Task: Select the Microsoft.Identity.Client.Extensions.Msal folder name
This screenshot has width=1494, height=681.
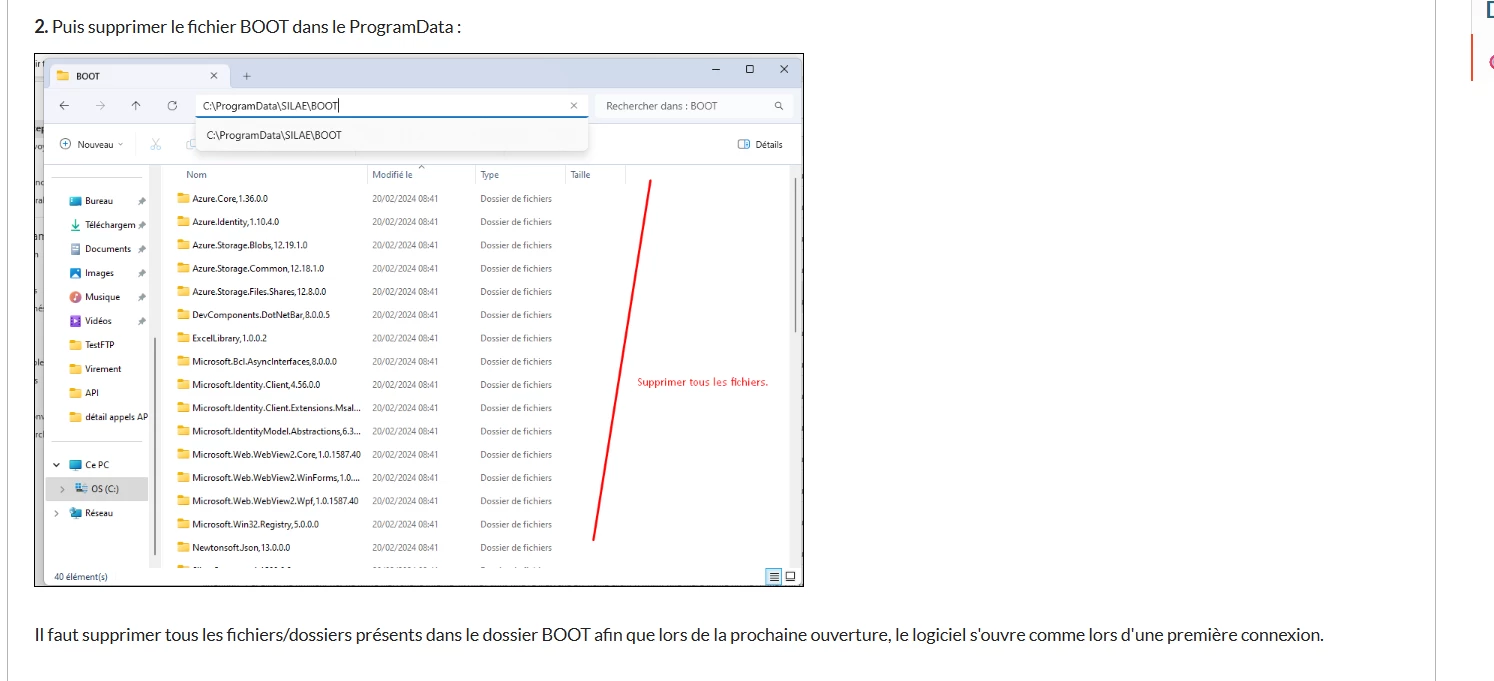Action: point(276,408)
